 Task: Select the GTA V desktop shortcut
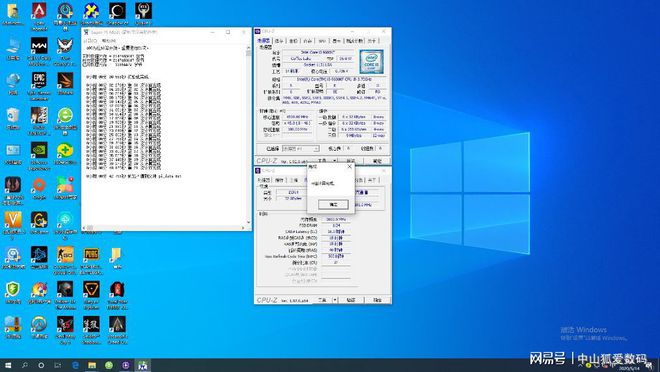[13, 220]
